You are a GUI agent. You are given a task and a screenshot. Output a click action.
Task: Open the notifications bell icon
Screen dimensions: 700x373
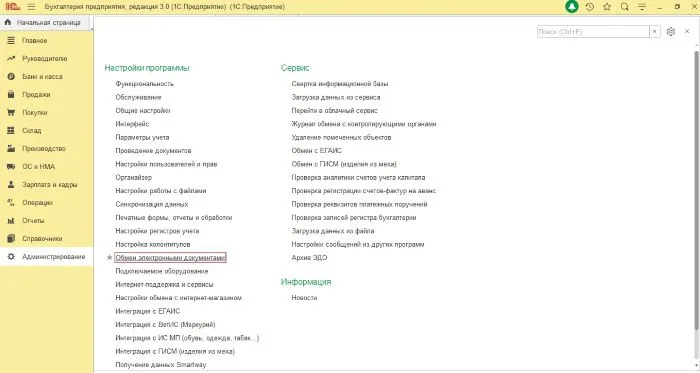[571, 7]
